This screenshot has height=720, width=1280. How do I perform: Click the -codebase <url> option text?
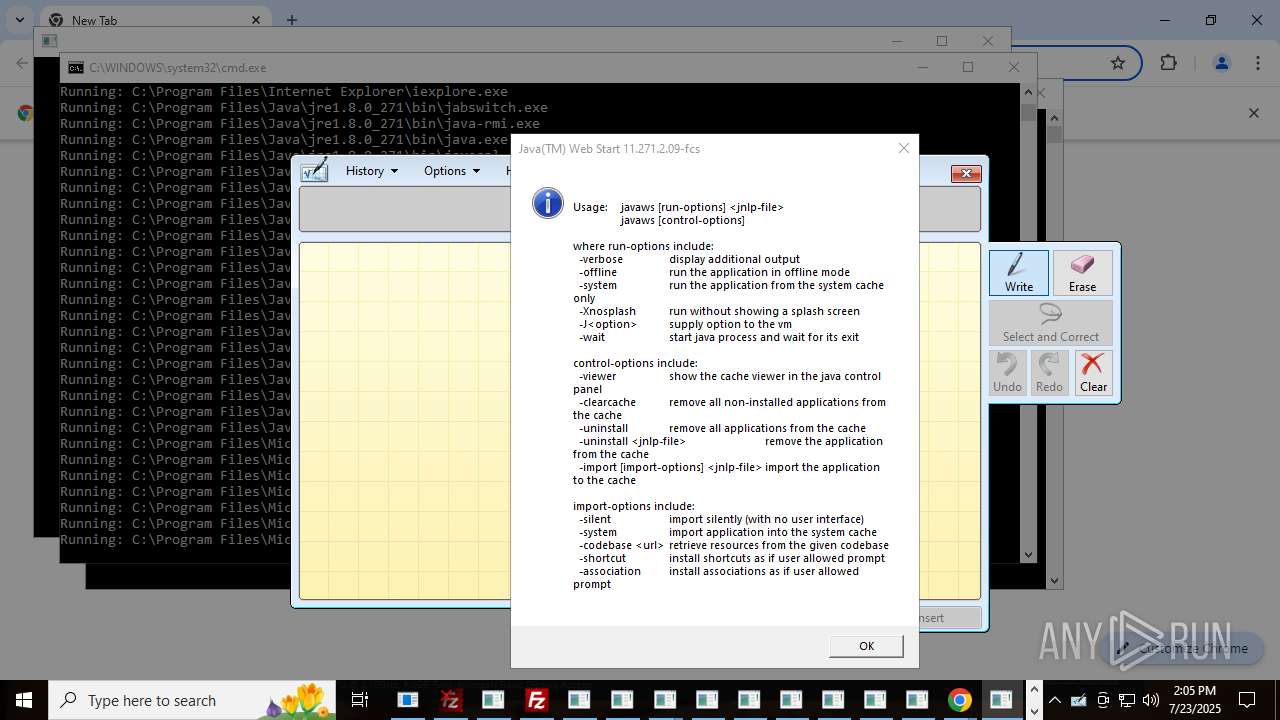coord(621,545)
